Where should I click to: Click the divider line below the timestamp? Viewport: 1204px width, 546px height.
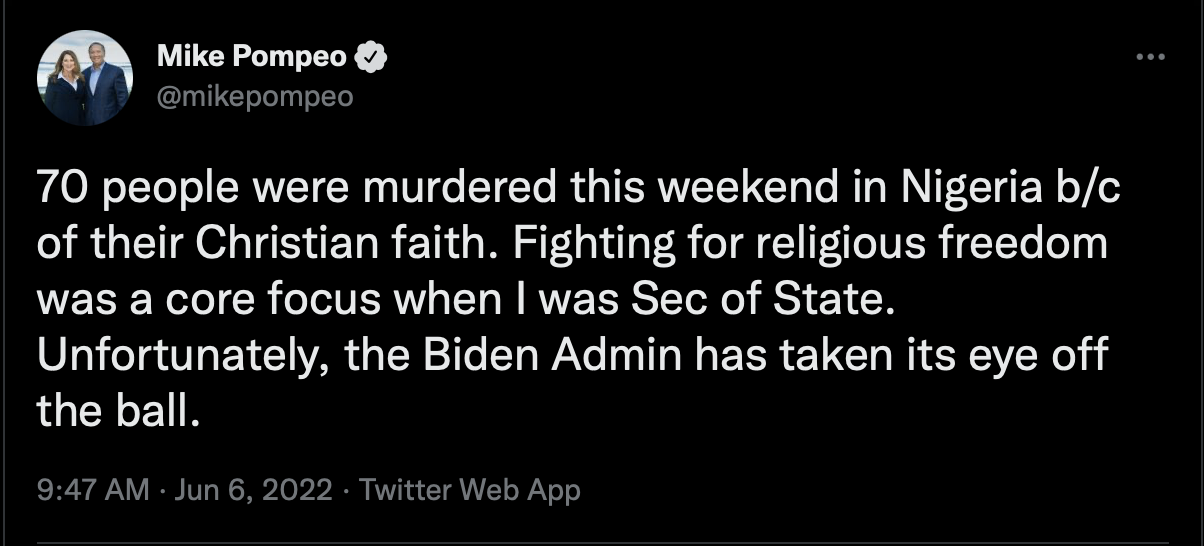click(x=601, y=543)
